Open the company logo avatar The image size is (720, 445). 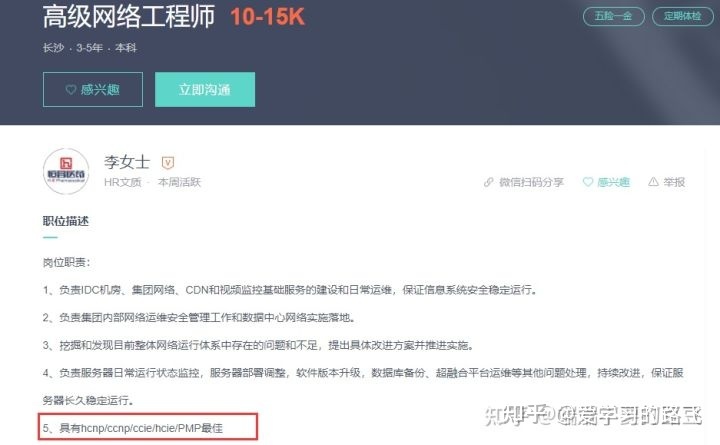pos(66,171)
